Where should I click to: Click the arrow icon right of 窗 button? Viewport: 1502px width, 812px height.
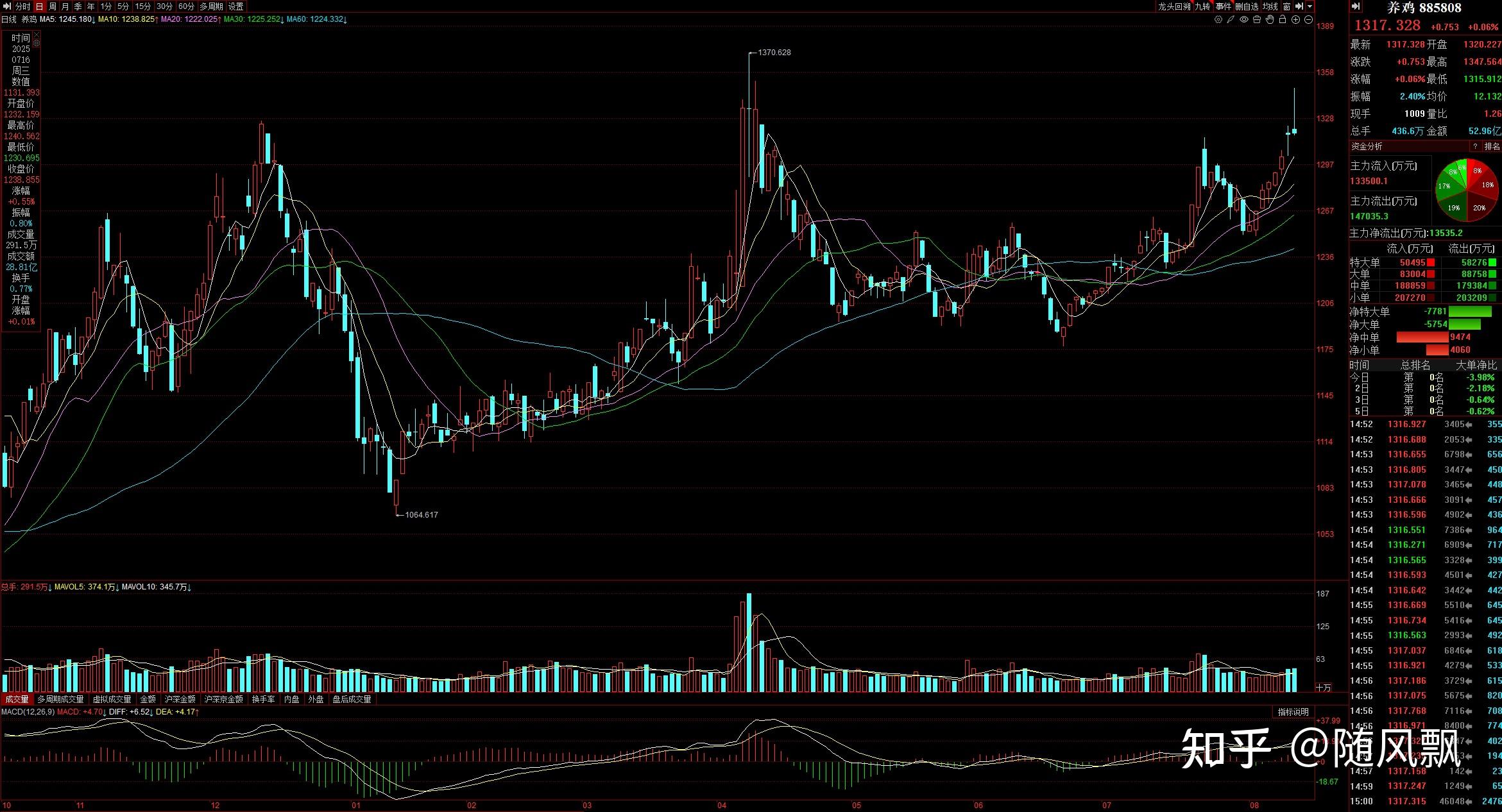point(1299,6)
